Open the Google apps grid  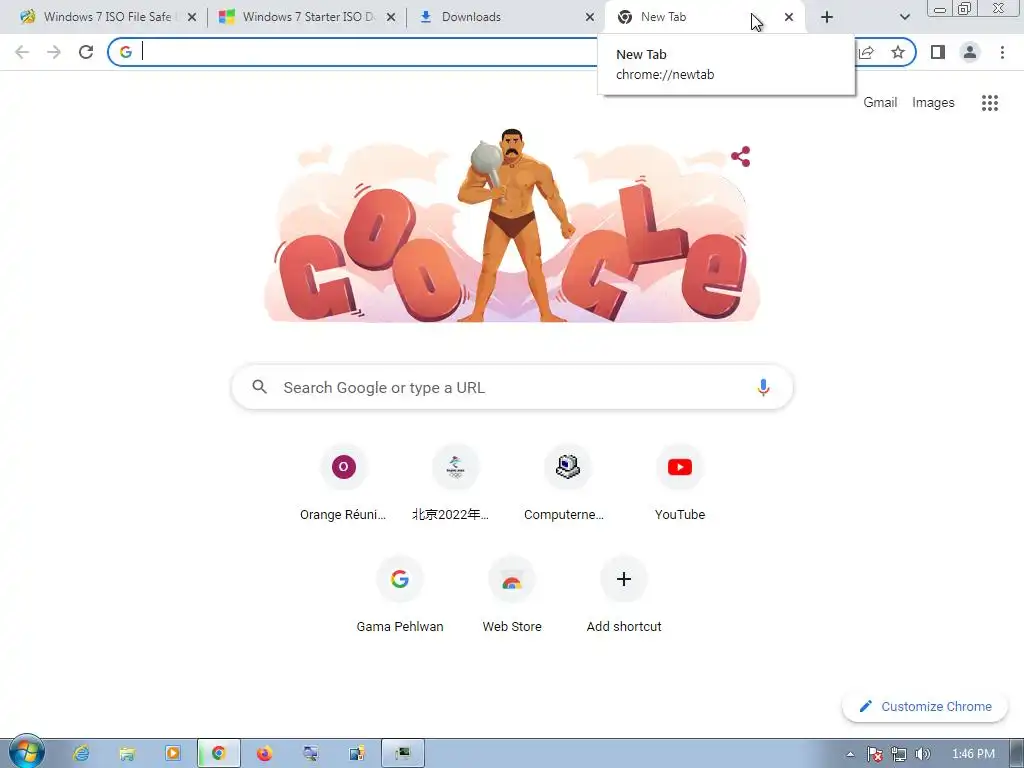(989, 103)
